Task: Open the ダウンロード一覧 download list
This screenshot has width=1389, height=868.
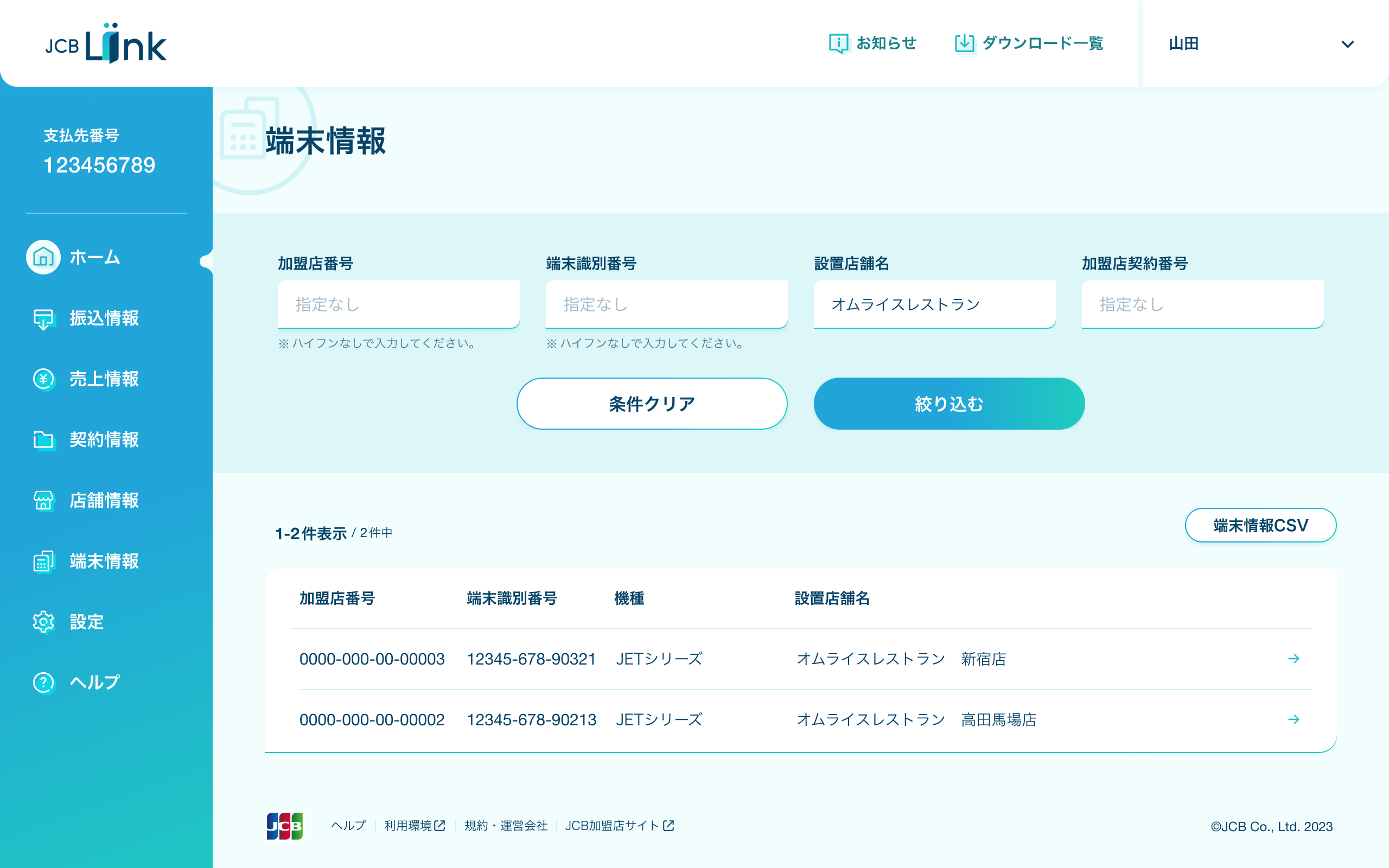Action: (x=1028, y=43)
